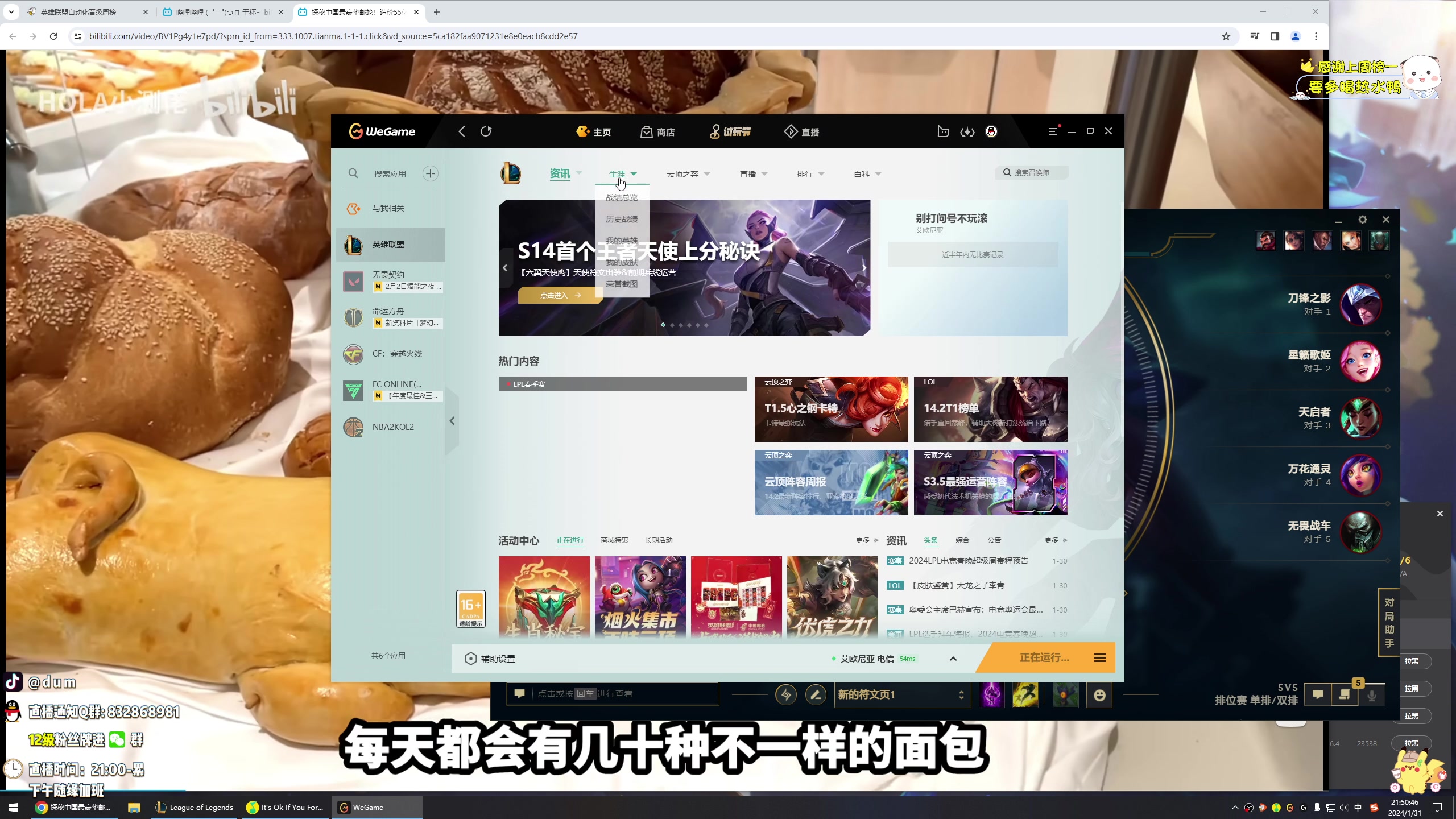
Task: Click 点击进入 button on banner
Action: (560, 295)
